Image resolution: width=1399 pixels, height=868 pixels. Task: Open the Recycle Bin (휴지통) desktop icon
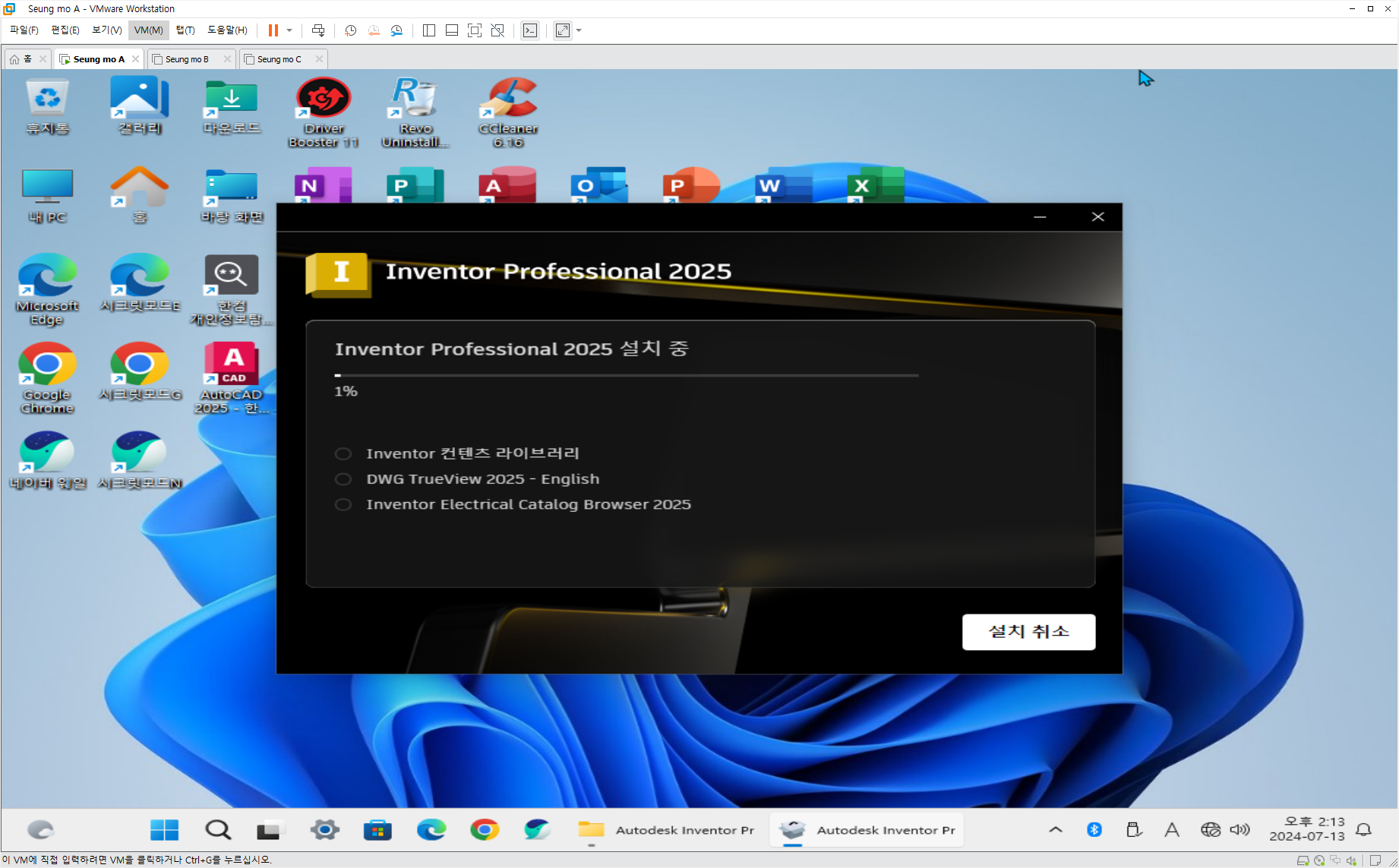(x=47, y=106)
